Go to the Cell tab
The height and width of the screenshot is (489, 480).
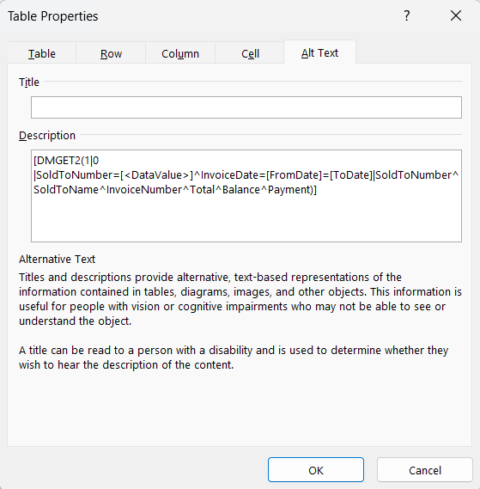tap(250, 53)
